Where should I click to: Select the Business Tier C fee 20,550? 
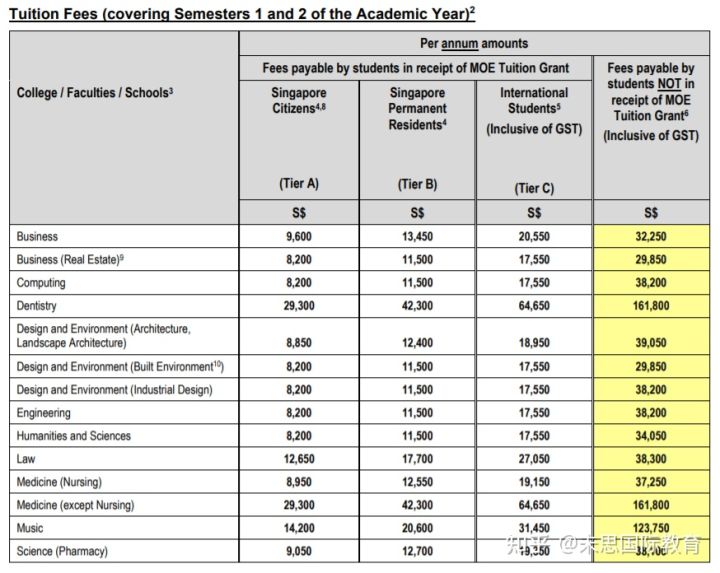click(x=534, y=237)
